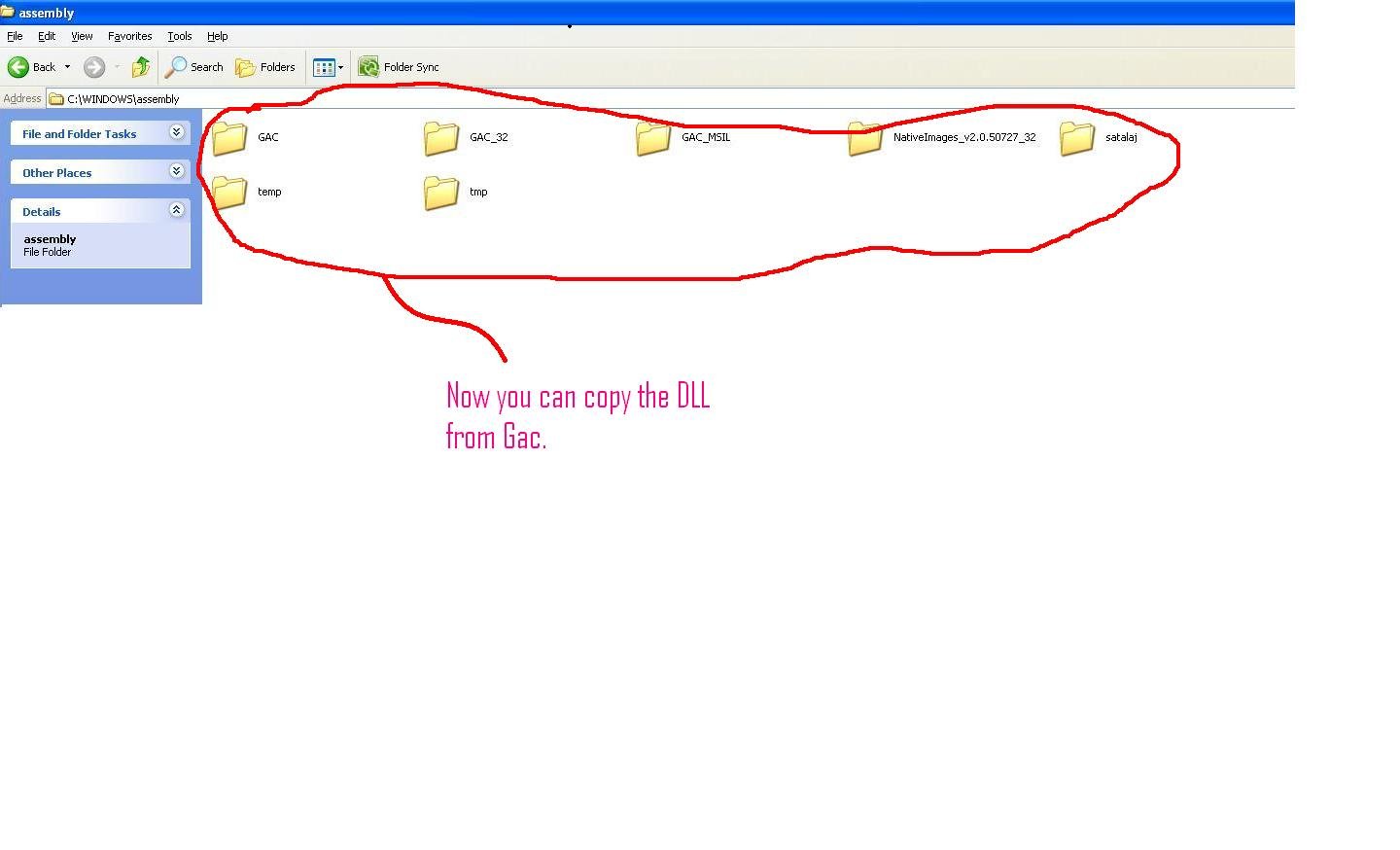Select the GAC_MSIL folder

click(682, 138)
